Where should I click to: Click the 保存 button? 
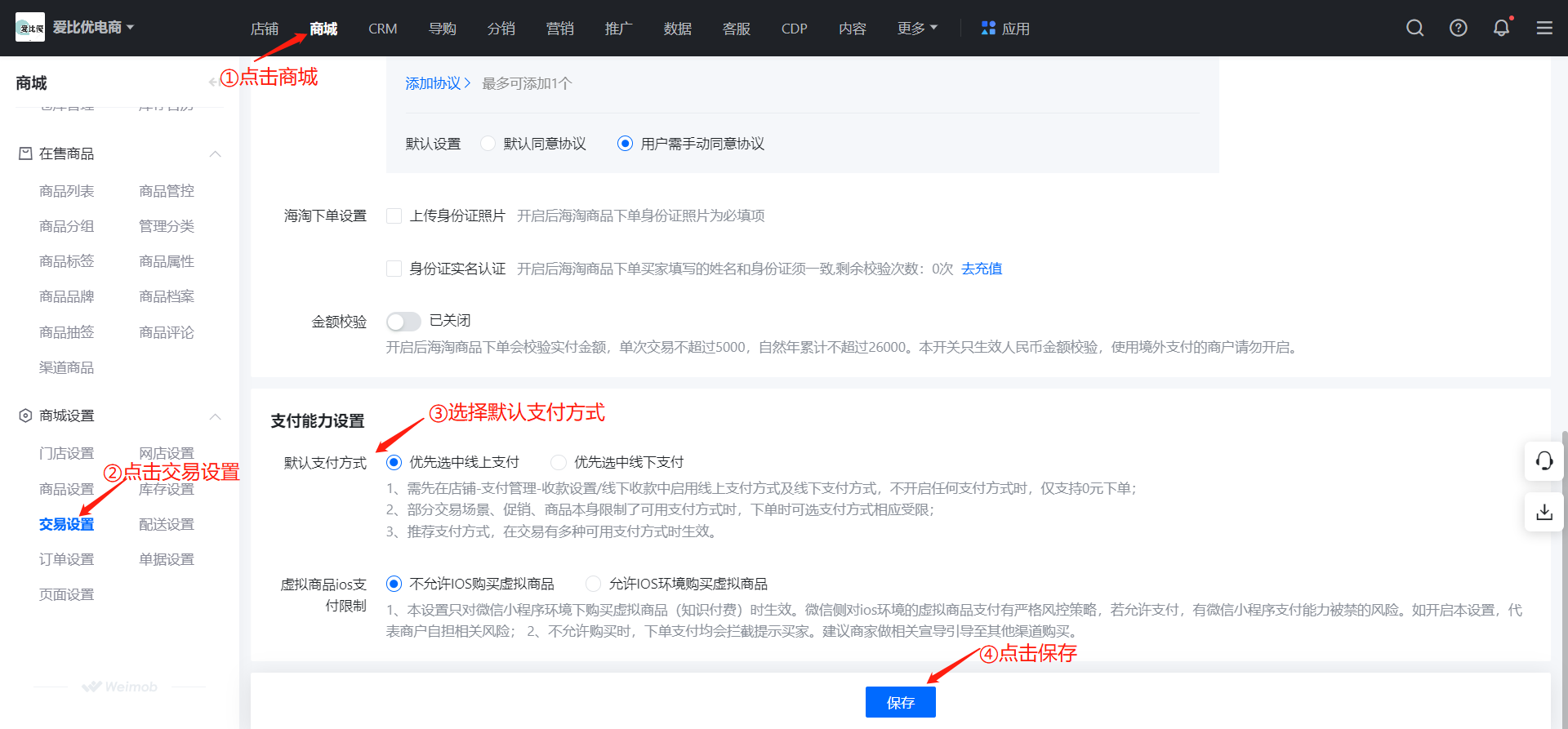900,702
